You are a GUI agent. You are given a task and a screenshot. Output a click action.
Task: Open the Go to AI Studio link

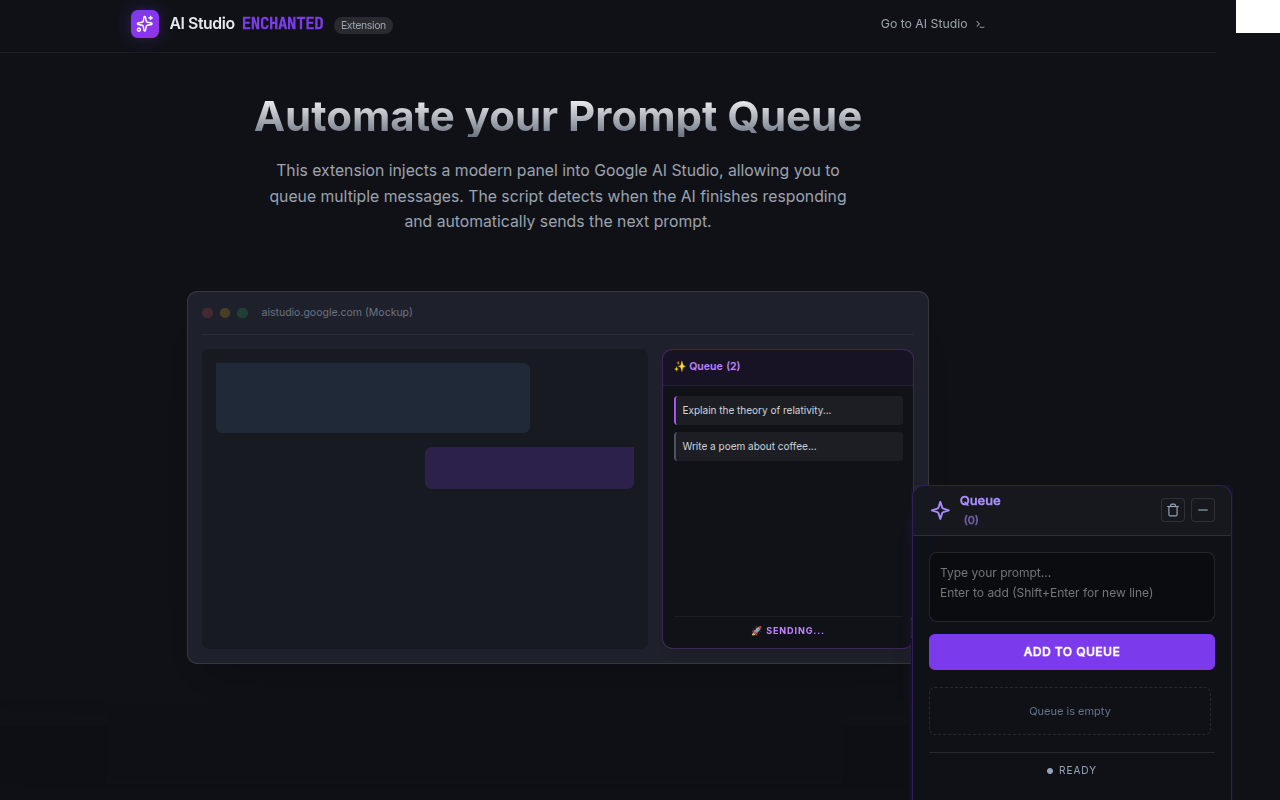(x=933, y=24)
